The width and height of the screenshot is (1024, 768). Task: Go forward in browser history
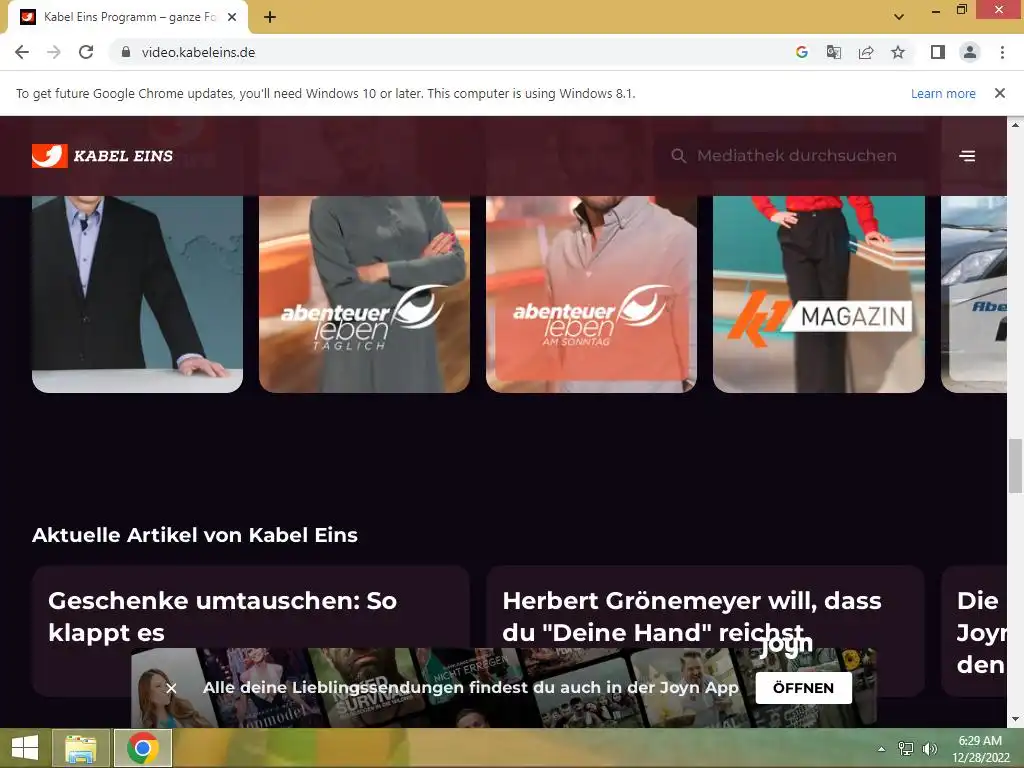[x=54, y=52]
